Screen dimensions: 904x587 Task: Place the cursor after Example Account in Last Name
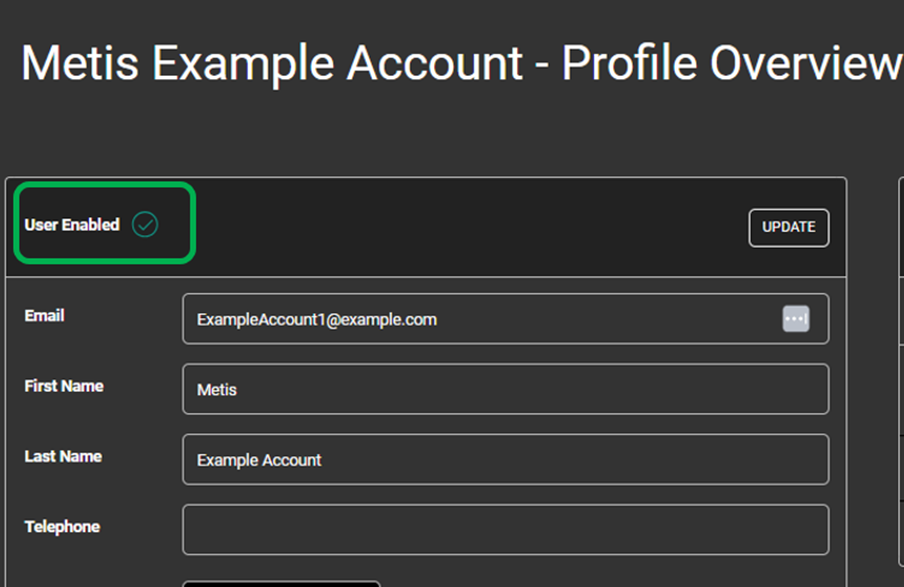click(323, 460)
